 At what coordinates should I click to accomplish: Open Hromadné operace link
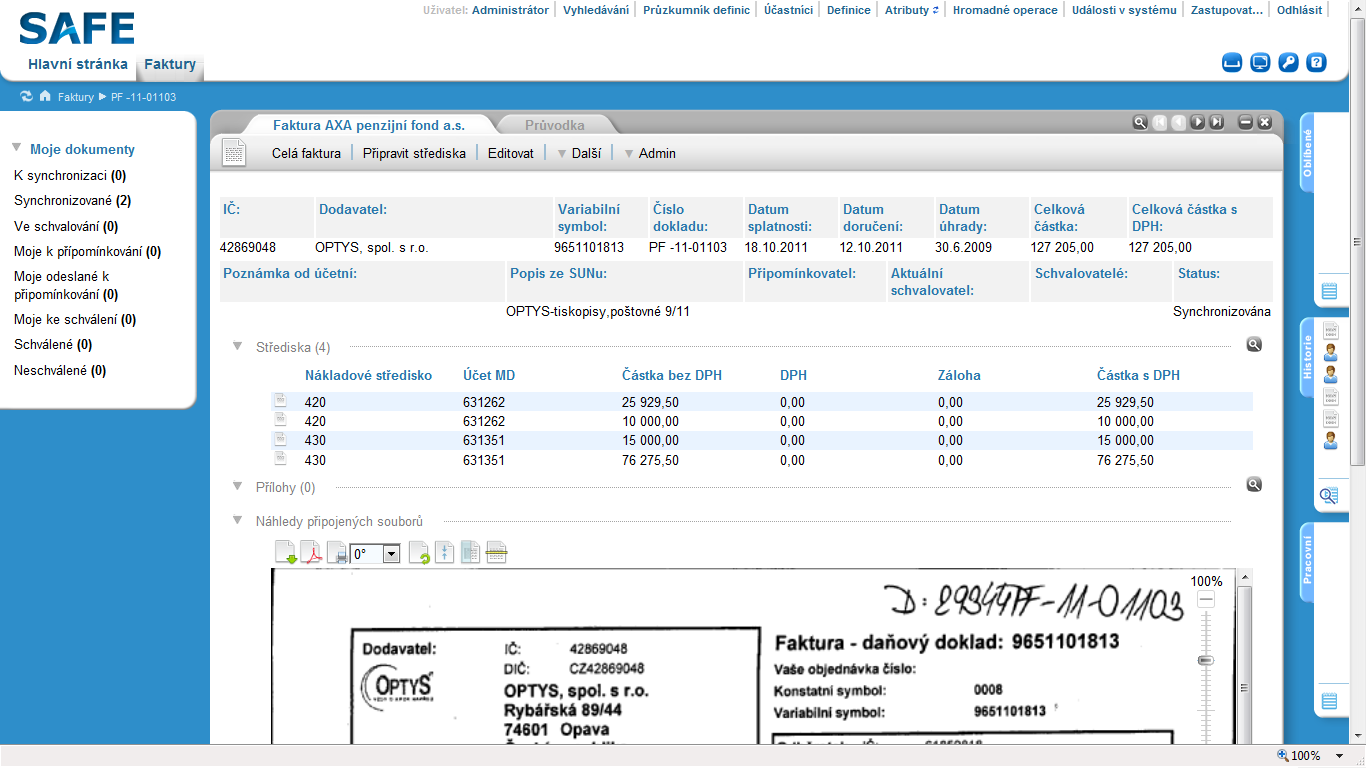click(x=1005, y=10)
